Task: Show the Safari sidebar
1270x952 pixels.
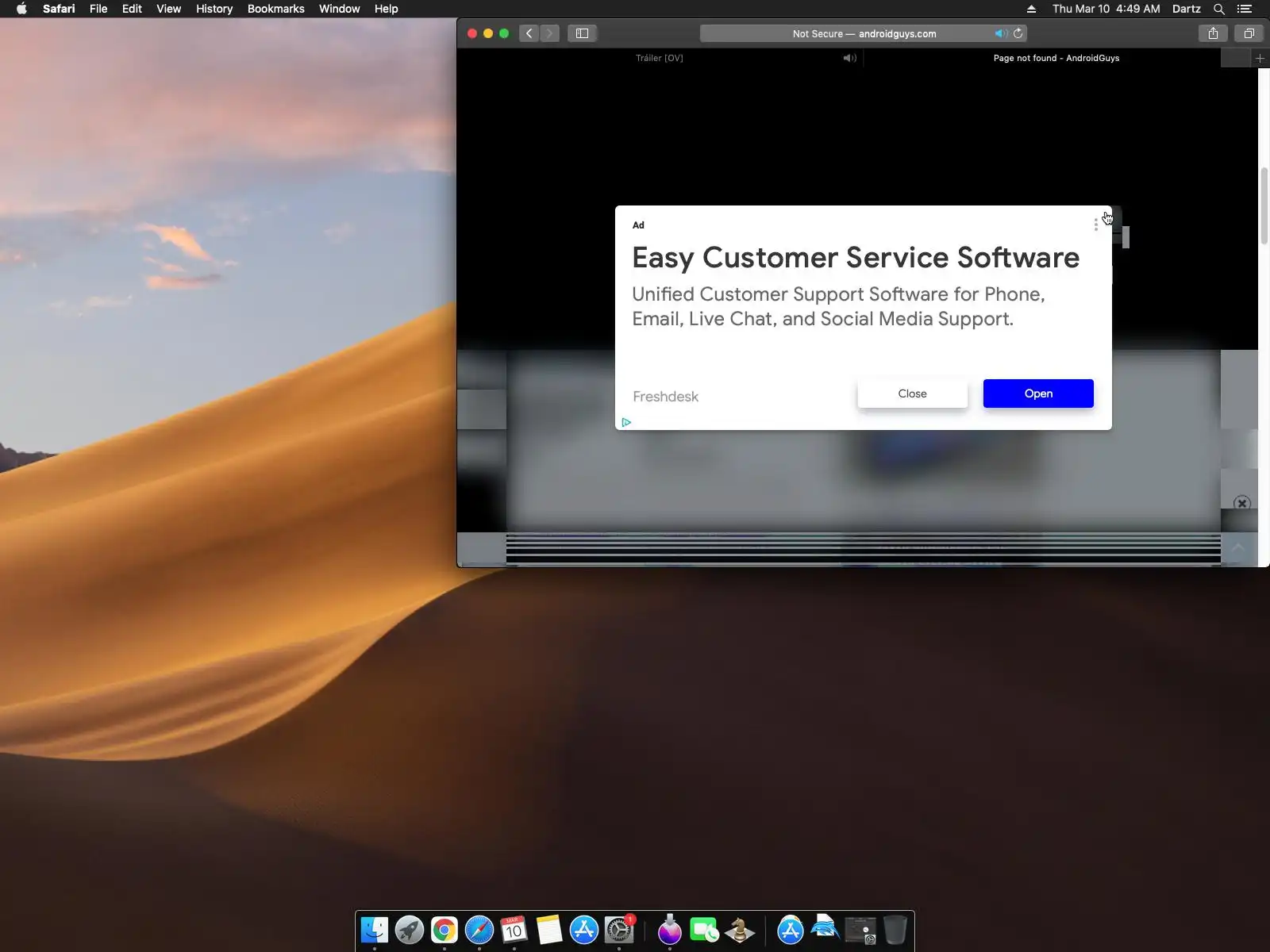Action: click(x=582, y=33)
